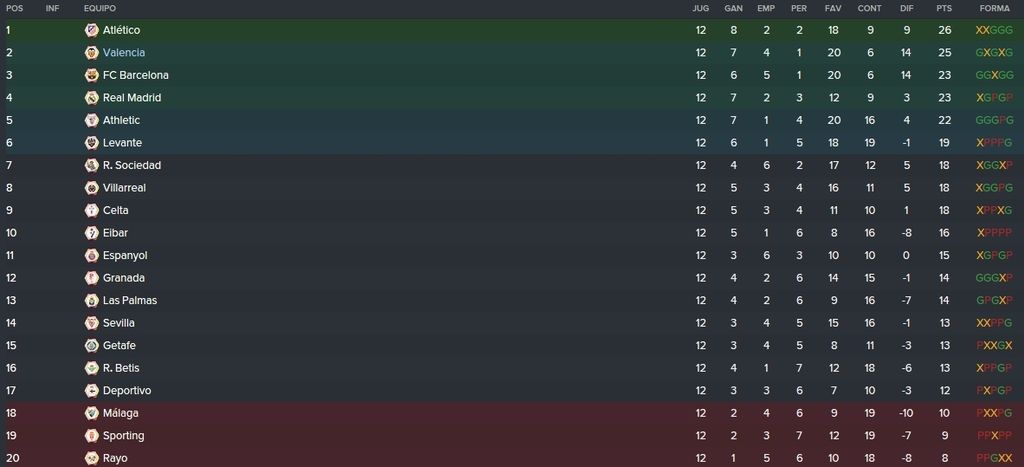
Task: Click the Deportivo club crest icon
Action: (x=91, y=391)
